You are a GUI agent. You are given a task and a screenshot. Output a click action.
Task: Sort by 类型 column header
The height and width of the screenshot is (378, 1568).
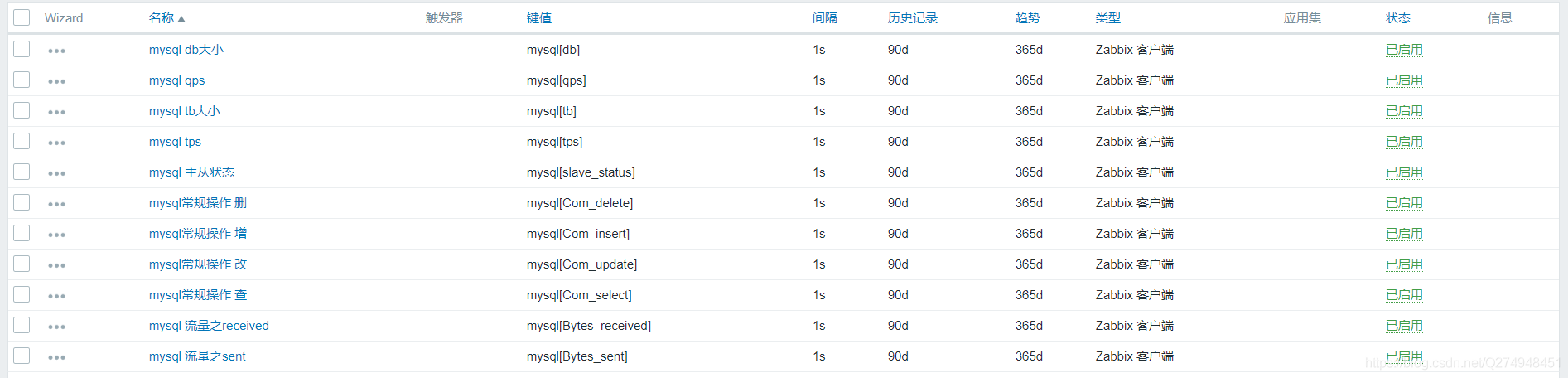[1107, 18]
